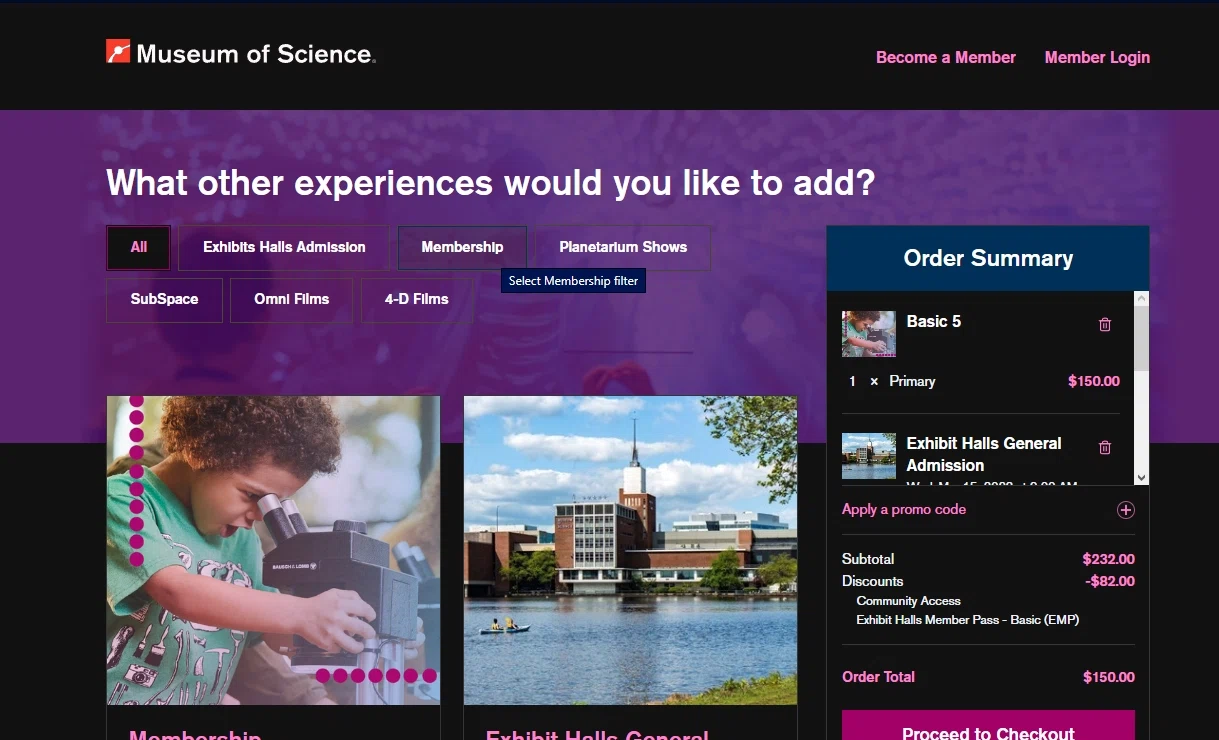Expand Apply a promo code
The width and height of the screenshot is (1219, 740).
point(904,509)
